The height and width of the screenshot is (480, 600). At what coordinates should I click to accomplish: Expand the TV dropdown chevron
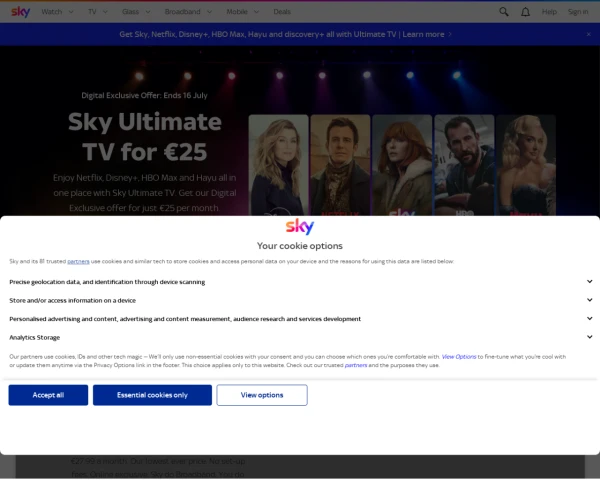coord(105,12)
